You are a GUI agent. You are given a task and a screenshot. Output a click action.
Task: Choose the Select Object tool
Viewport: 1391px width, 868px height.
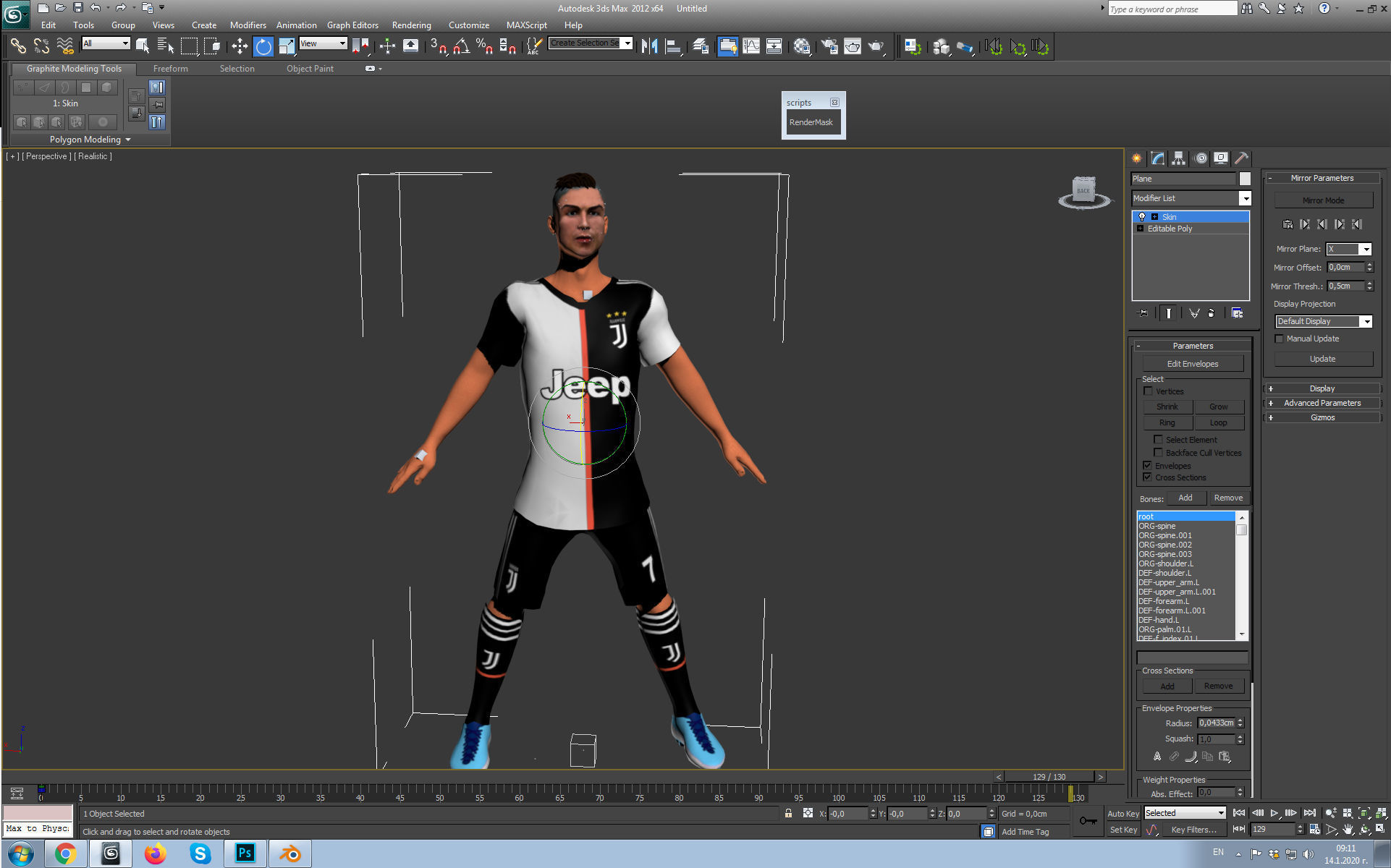[143, 47]
